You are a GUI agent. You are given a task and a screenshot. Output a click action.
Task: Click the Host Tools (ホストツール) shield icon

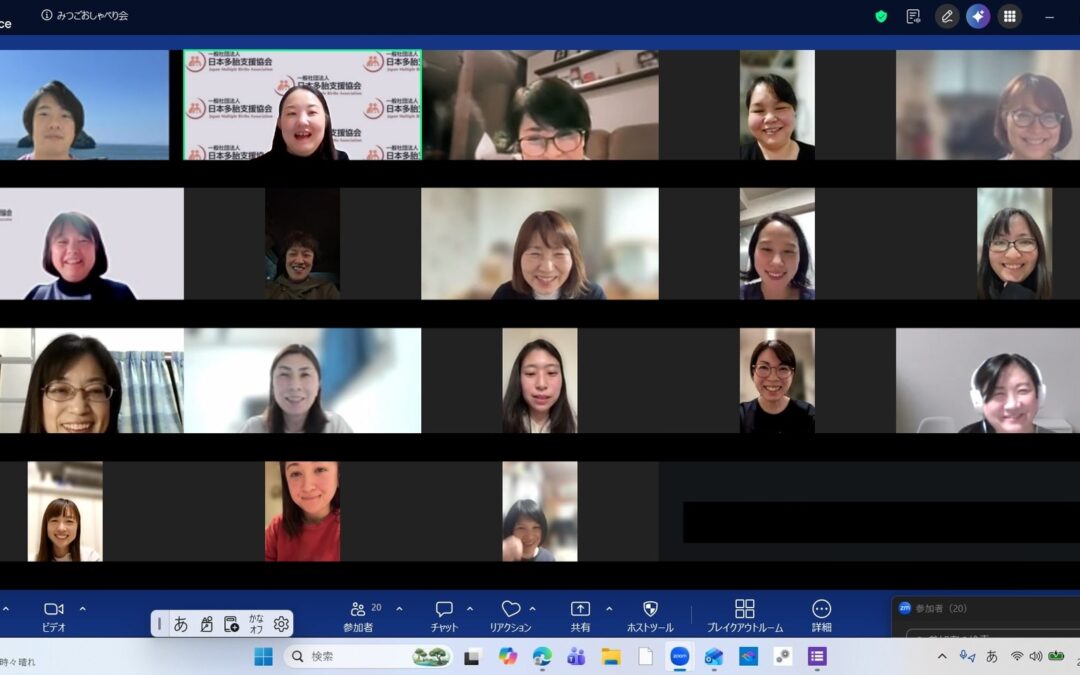click(x=650, y=615)
